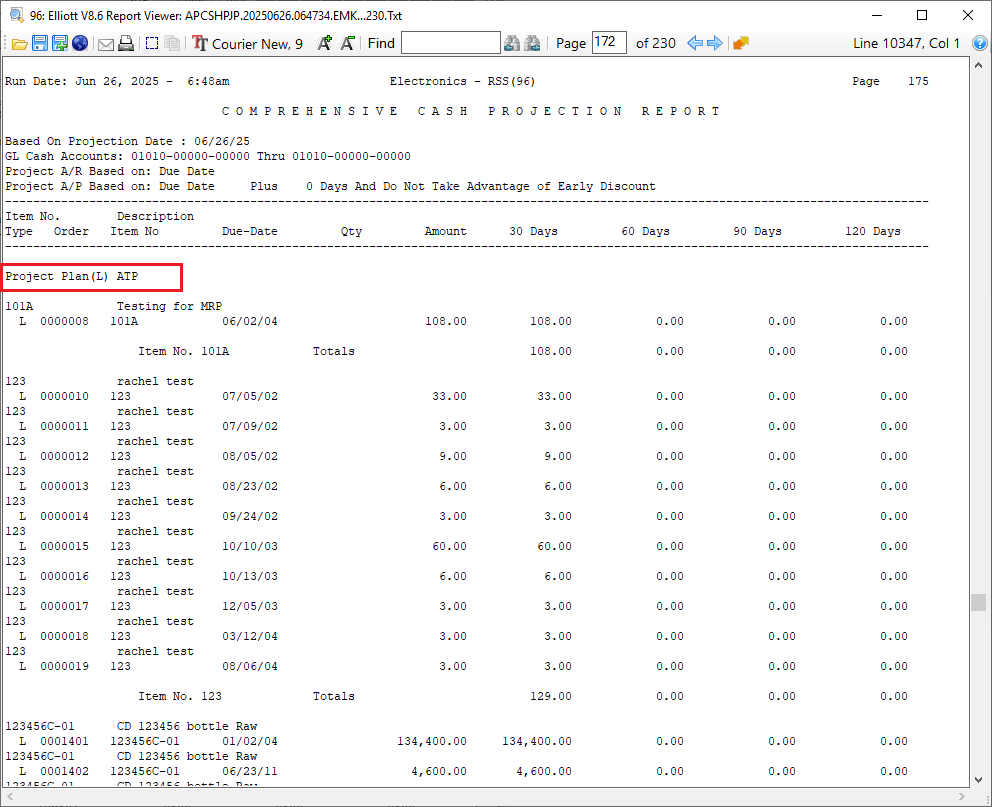Click the 'Due-Date' column header
This screenshot has height=807, width=992.
pos(250,231)
